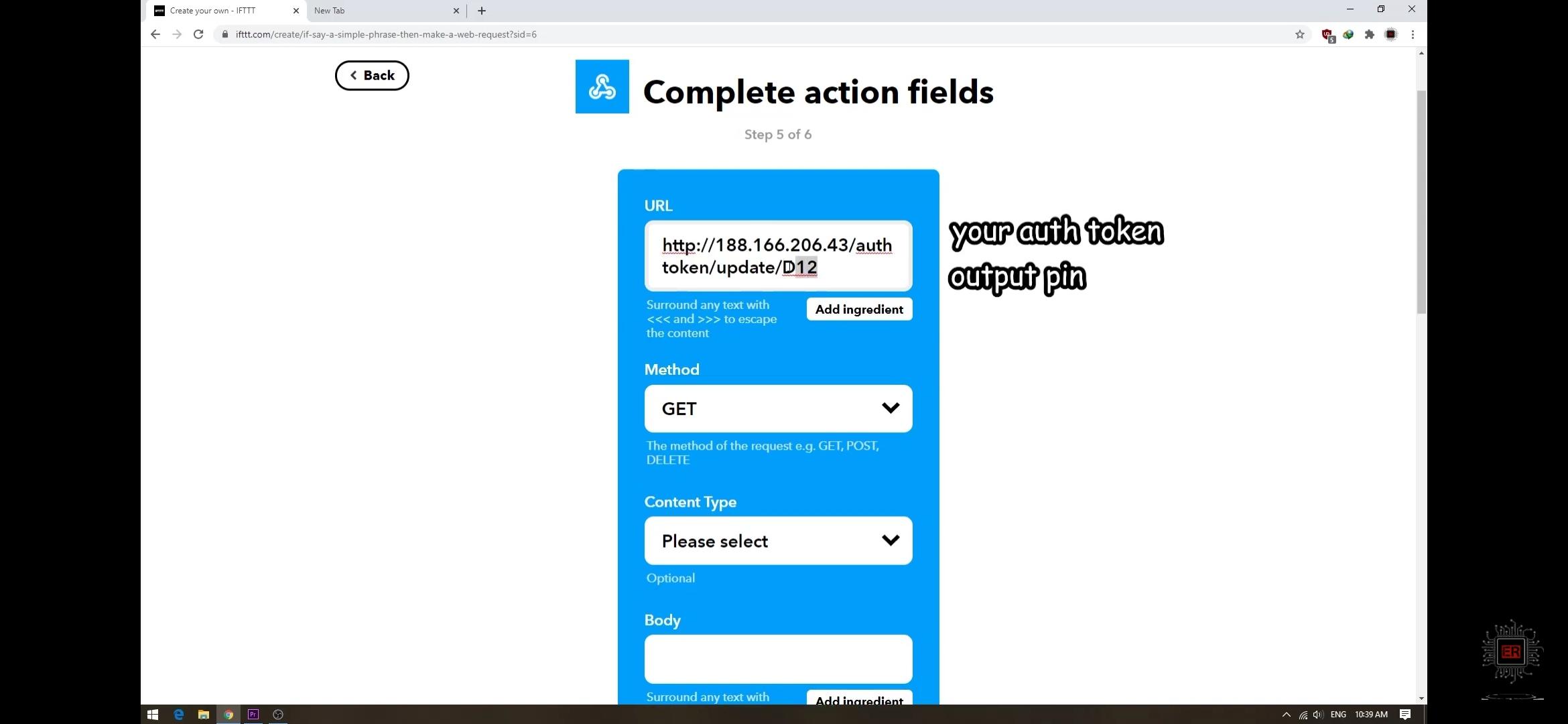The image size is (1568, 724).
Task: Select the URL input field
Action: click(778, 256)
